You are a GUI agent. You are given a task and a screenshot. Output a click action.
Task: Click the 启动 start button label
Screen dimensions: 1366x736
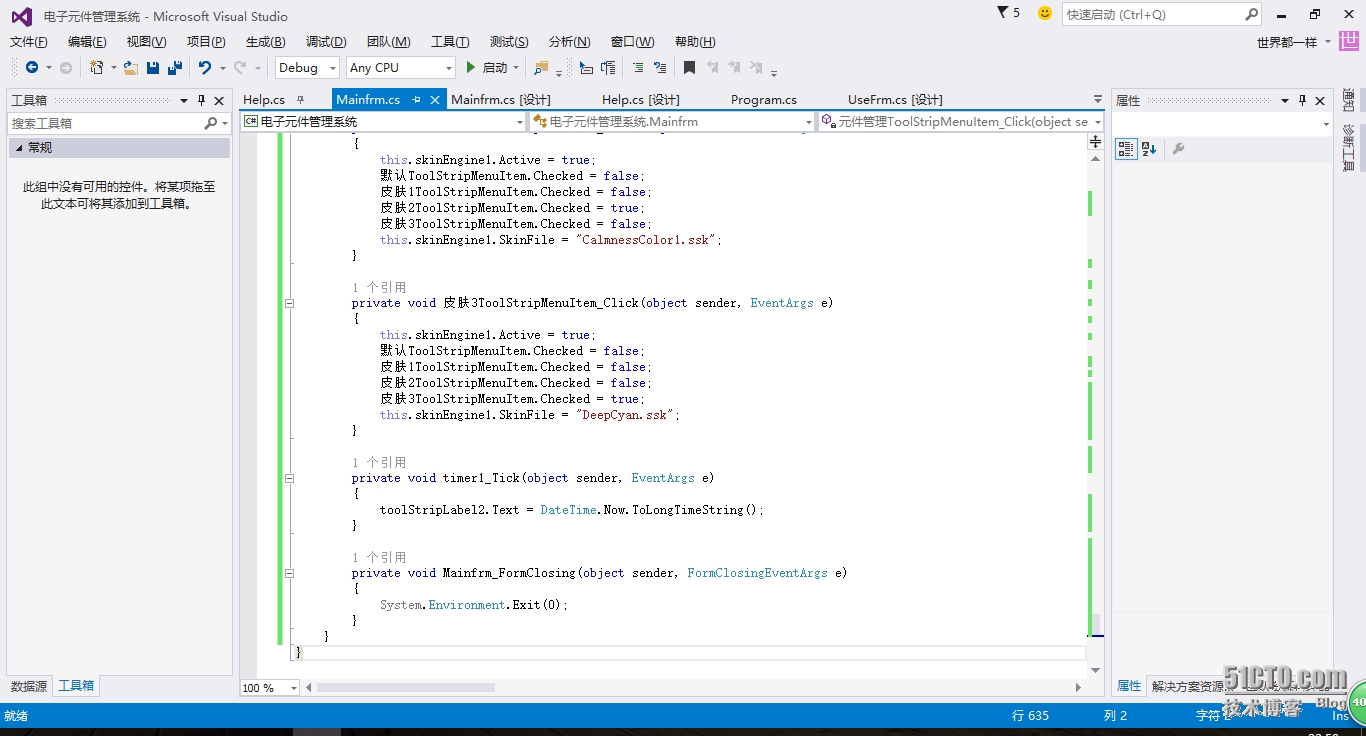pyautogui.click(x=495, y=68)
